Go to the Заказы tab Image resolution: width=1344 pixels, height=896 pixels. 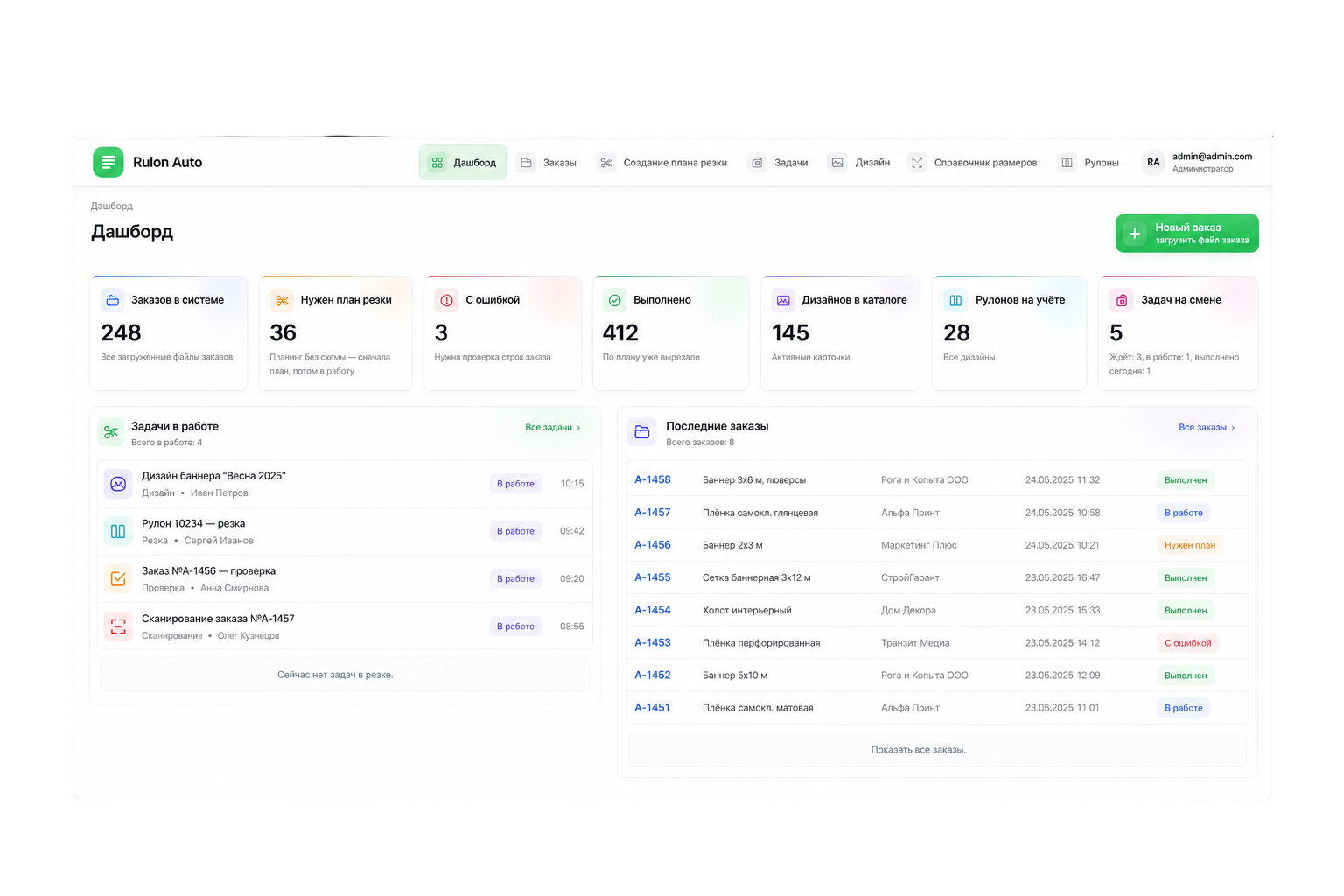click(548, 163)
